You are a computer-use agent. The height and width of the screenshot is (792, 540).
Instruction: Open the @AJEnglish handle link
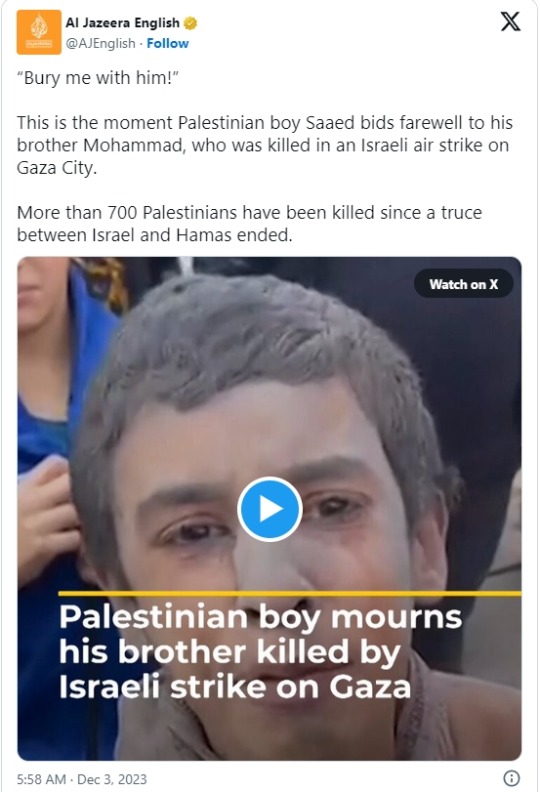click(101, 43)
